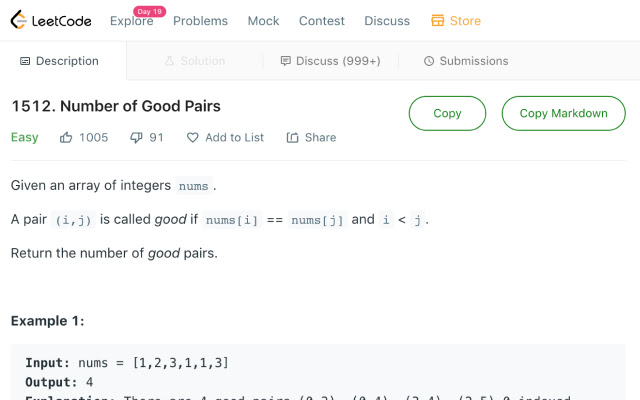The width and height of the screenshot is (640, 400).
Task: Click the Share icon
Action: pyautogui.click(x=292, y=138)
